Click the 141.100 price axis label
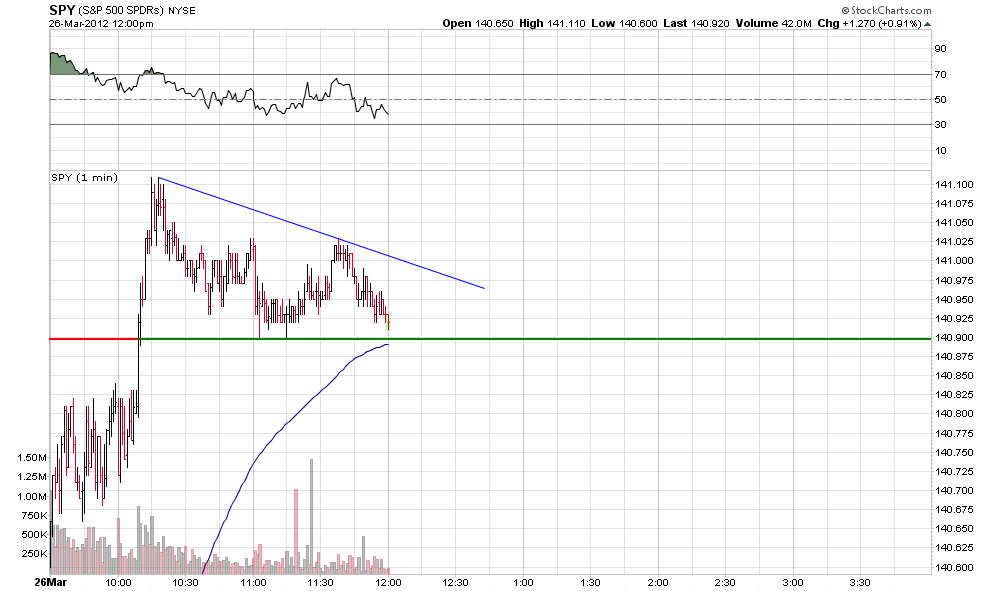Viewport: 990px width, 591px height. 954,184
